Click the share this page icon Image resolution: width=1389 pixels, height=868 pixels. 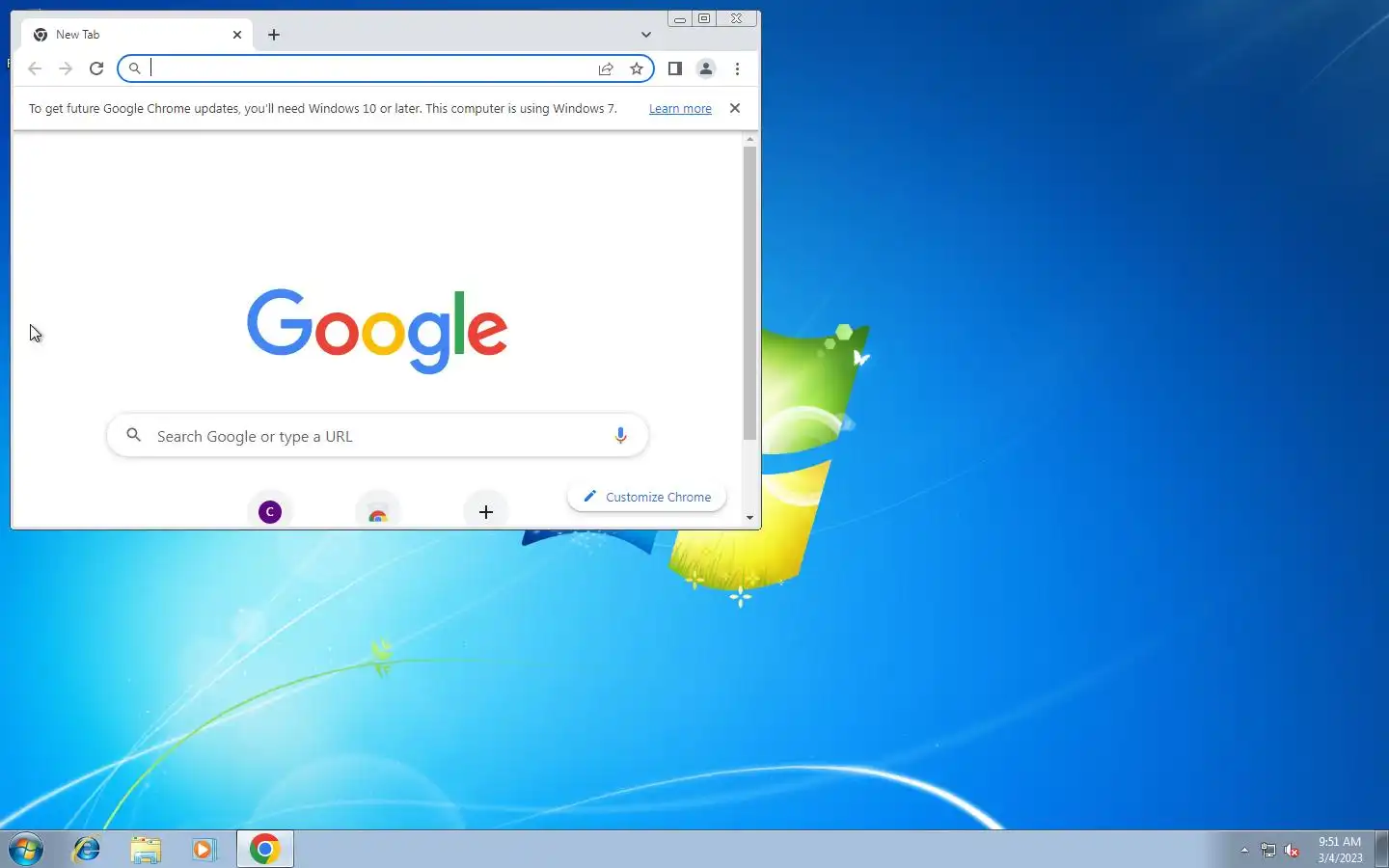click(x=606, y=68)
